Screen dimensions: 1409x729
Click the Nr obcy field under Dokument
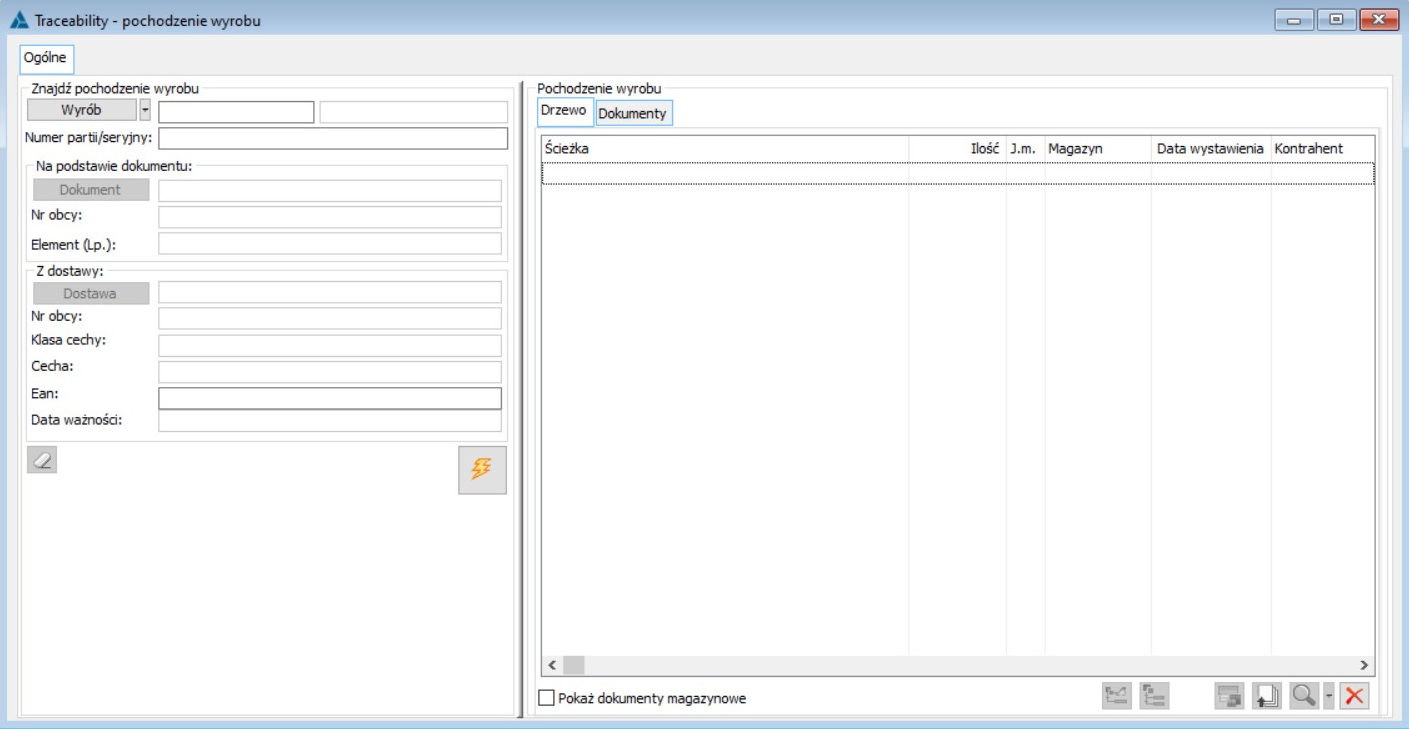[x=330, y=217]
